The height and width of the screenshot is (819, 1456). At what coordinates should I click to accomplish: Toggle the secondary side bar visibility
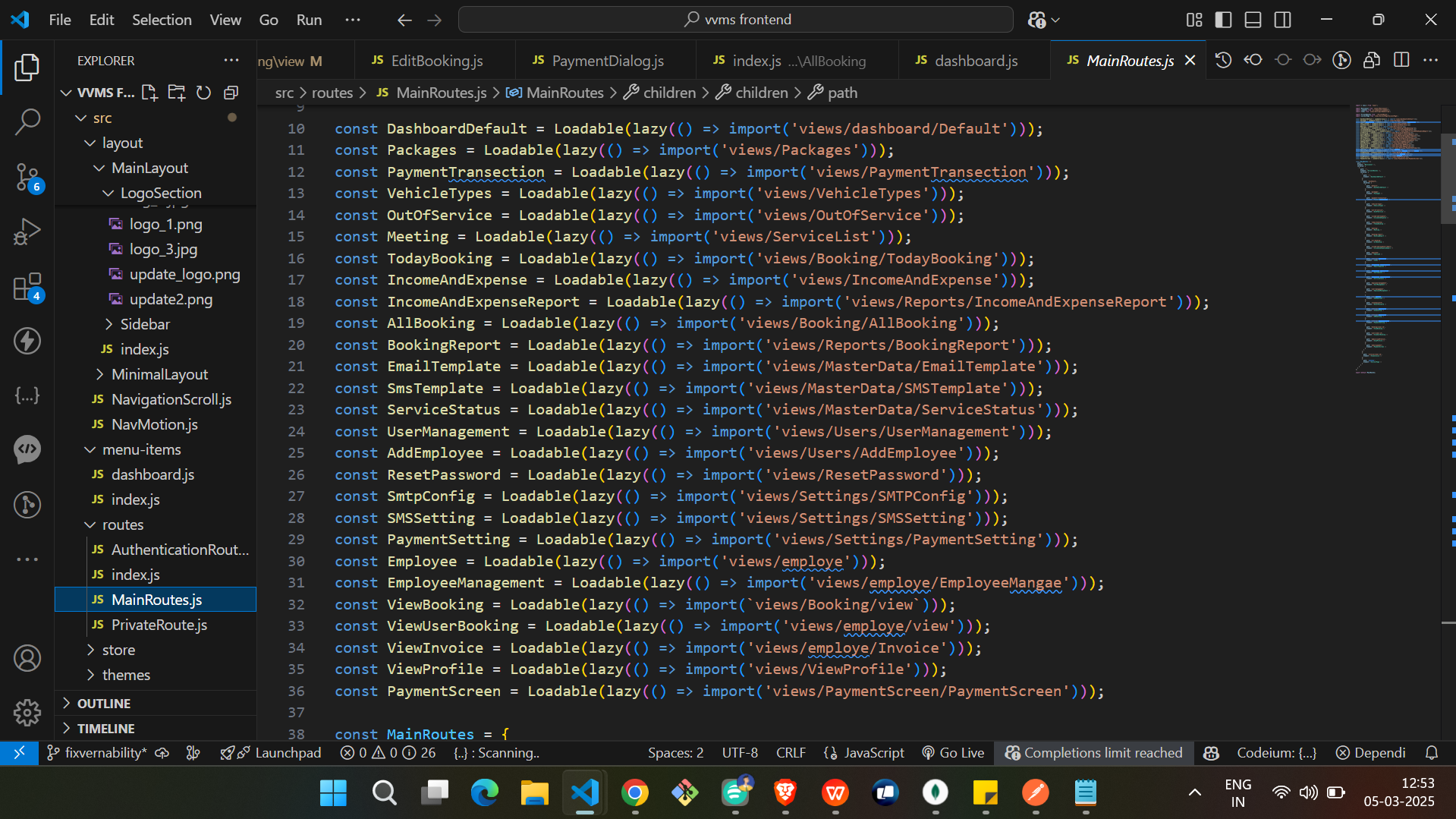tap(1282, 20)
